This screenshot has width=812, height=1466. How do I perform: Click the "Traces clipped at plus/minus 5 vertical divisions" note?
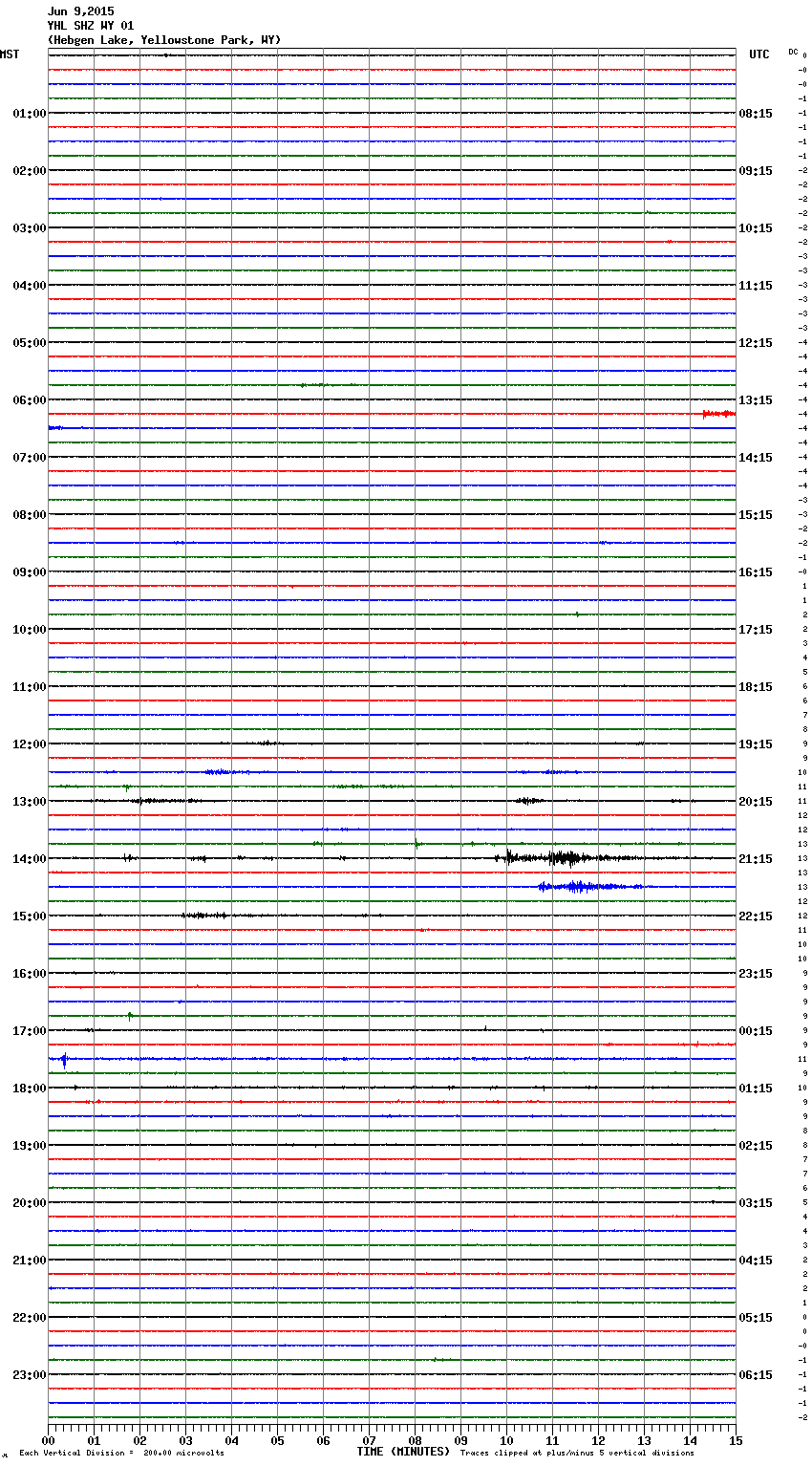coord(577,1453)
